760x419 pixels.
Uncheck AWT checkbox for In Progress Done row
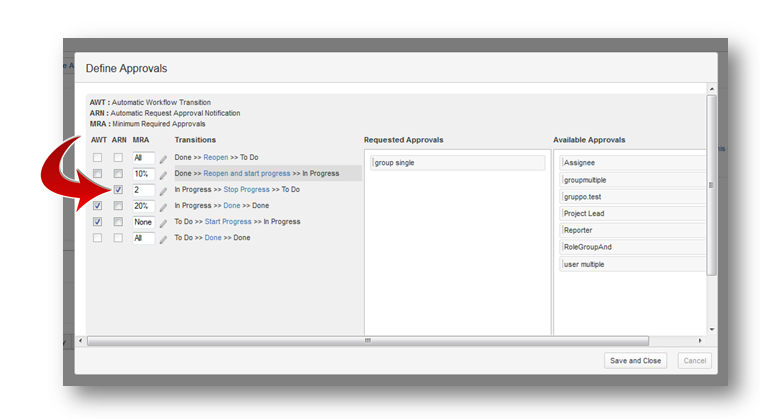97,205
